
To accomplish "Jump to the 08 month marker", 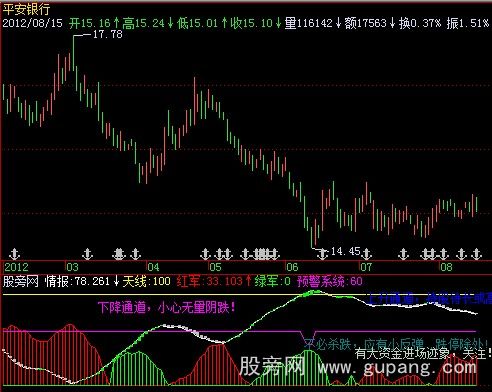I will 446,267.
